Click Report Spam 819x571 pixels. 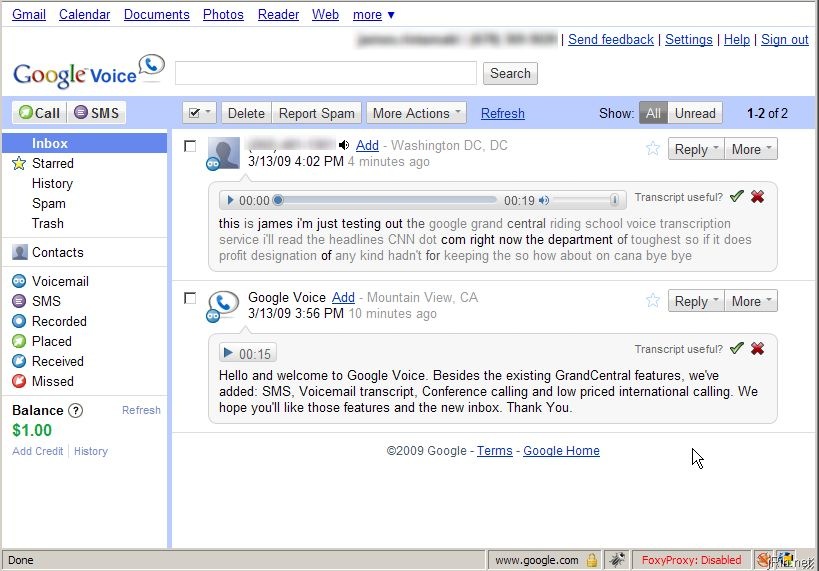click(x=317, y=113)
